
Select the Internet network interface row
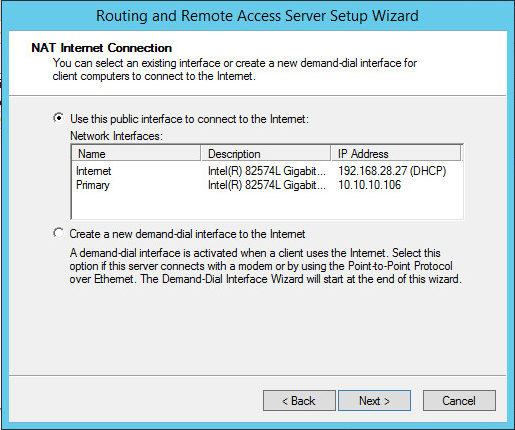[267, 171]
